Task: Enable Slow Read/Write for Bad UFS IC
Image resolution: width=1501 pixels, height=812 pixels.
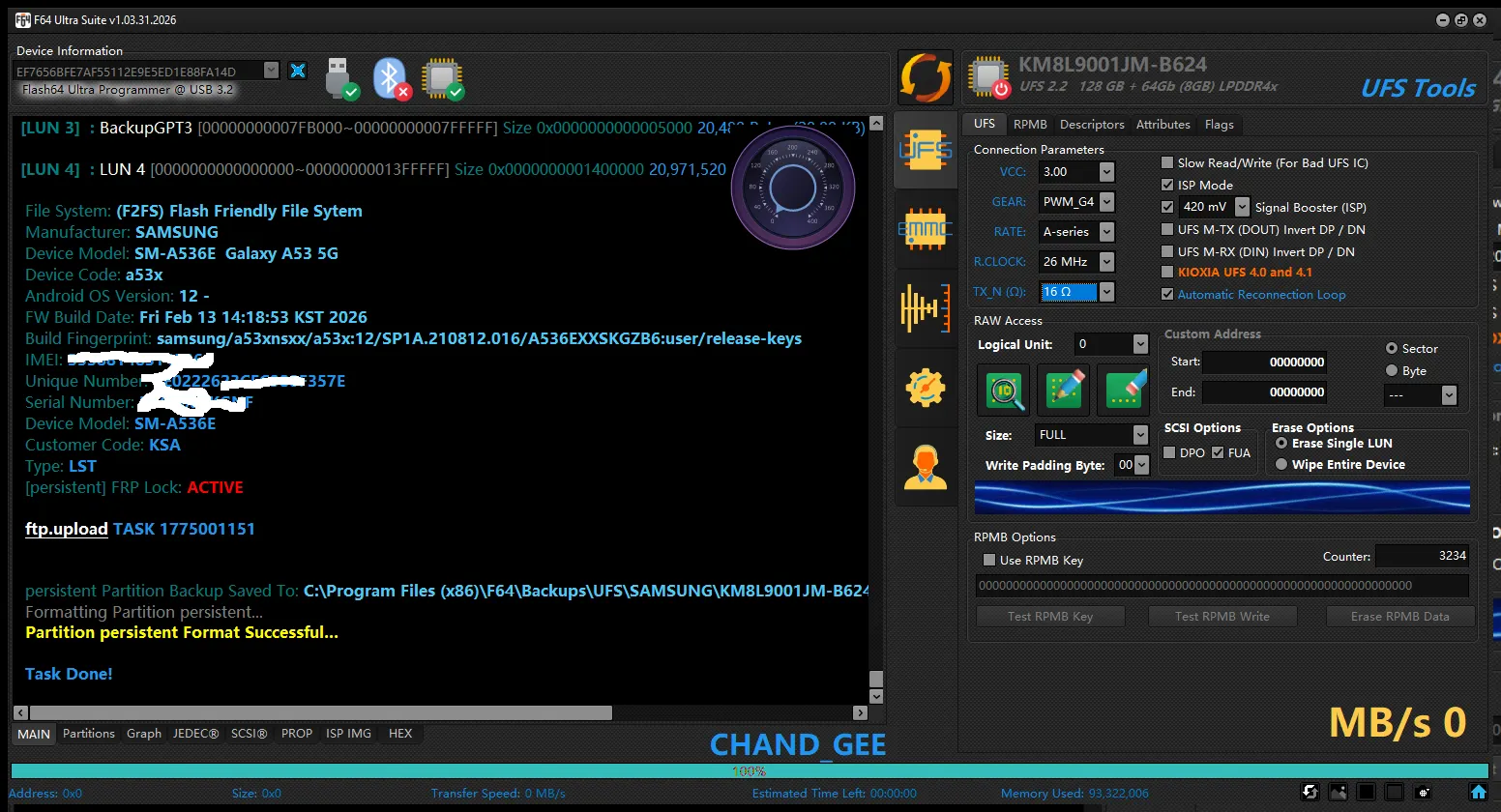Action: coord(1167,163)
